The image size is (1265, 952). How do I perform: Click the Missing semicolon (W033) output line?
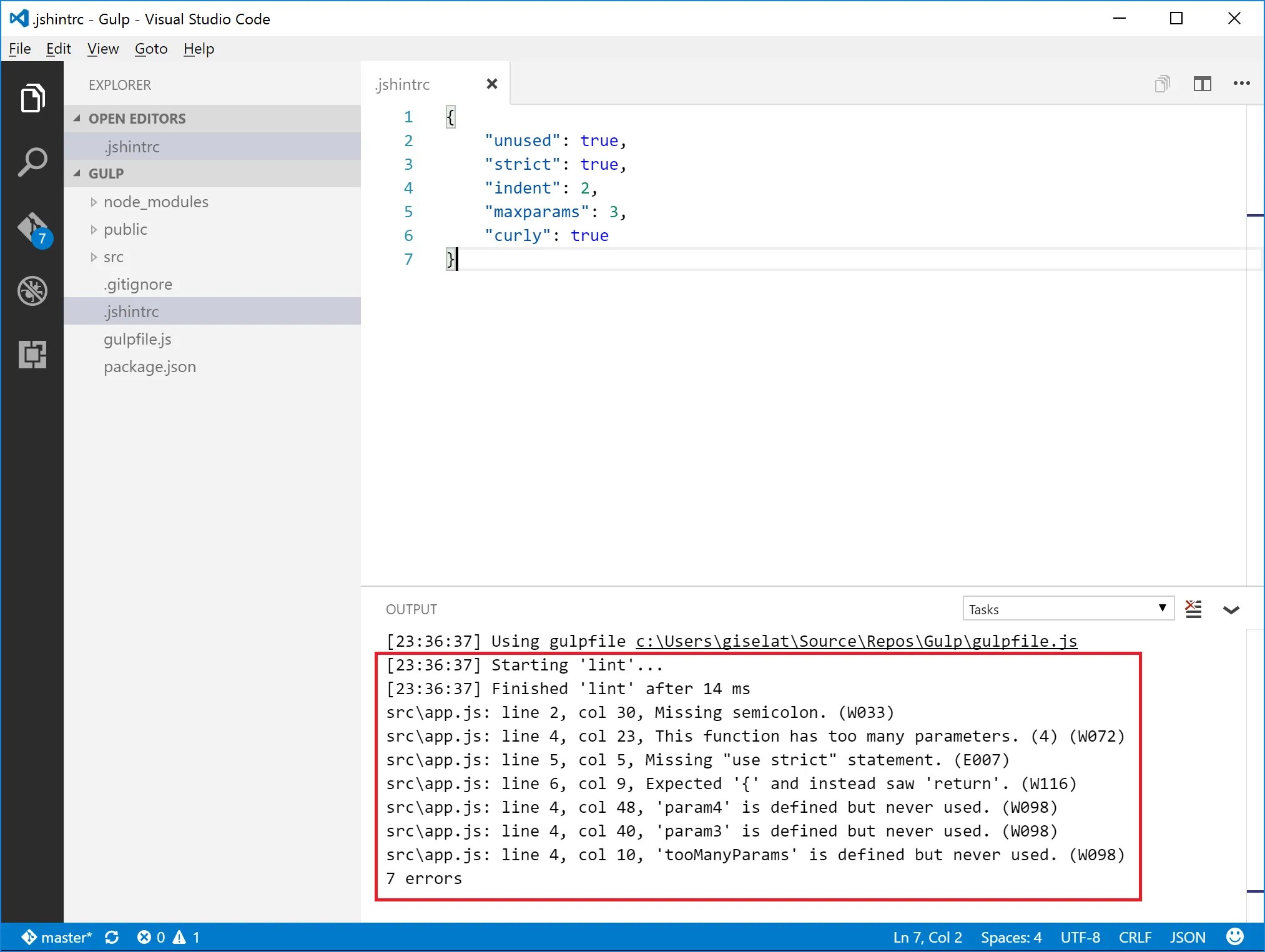point(641,712)
